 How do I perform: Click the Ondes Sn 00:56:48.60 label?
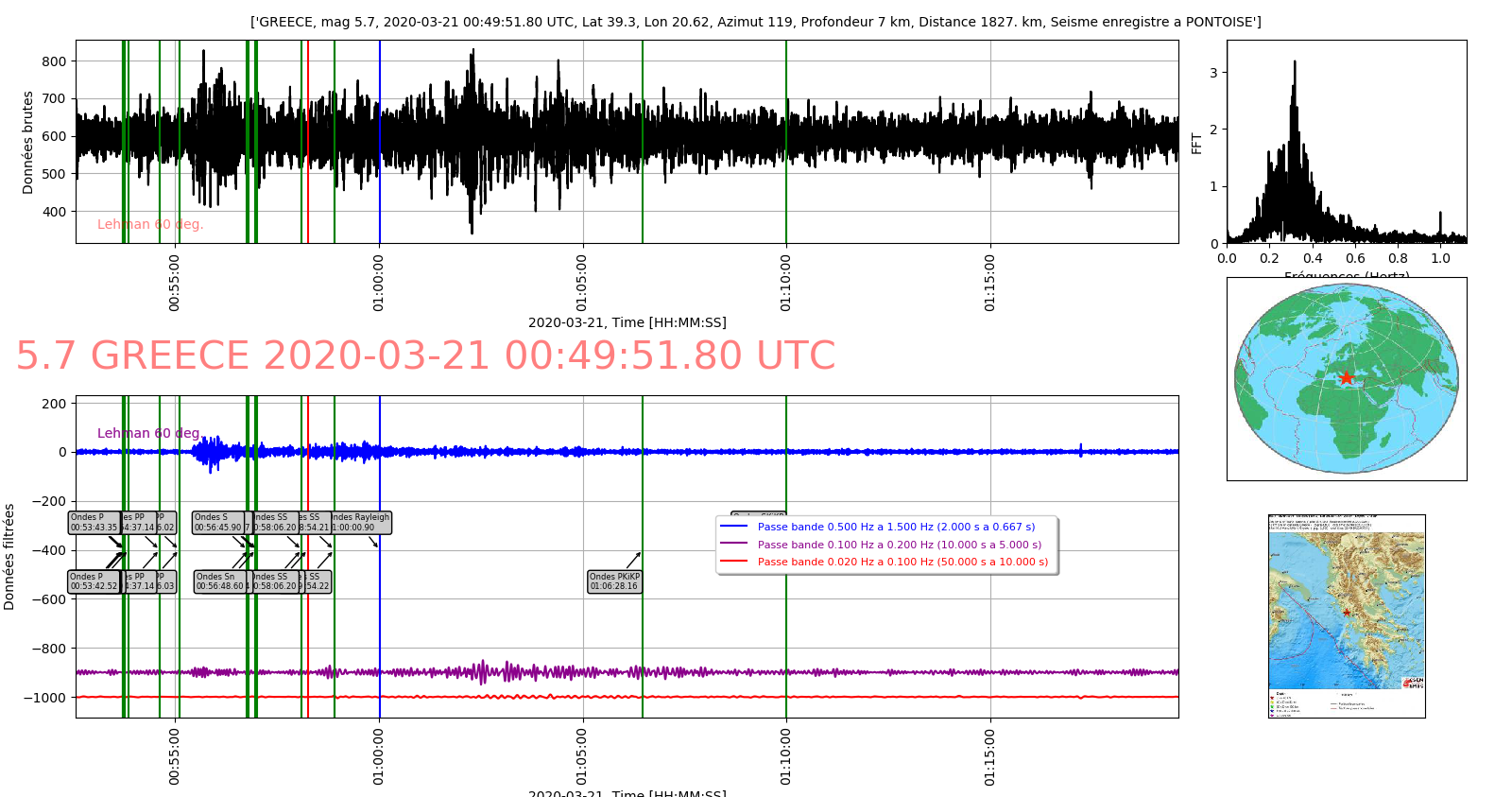coord(220,581)
